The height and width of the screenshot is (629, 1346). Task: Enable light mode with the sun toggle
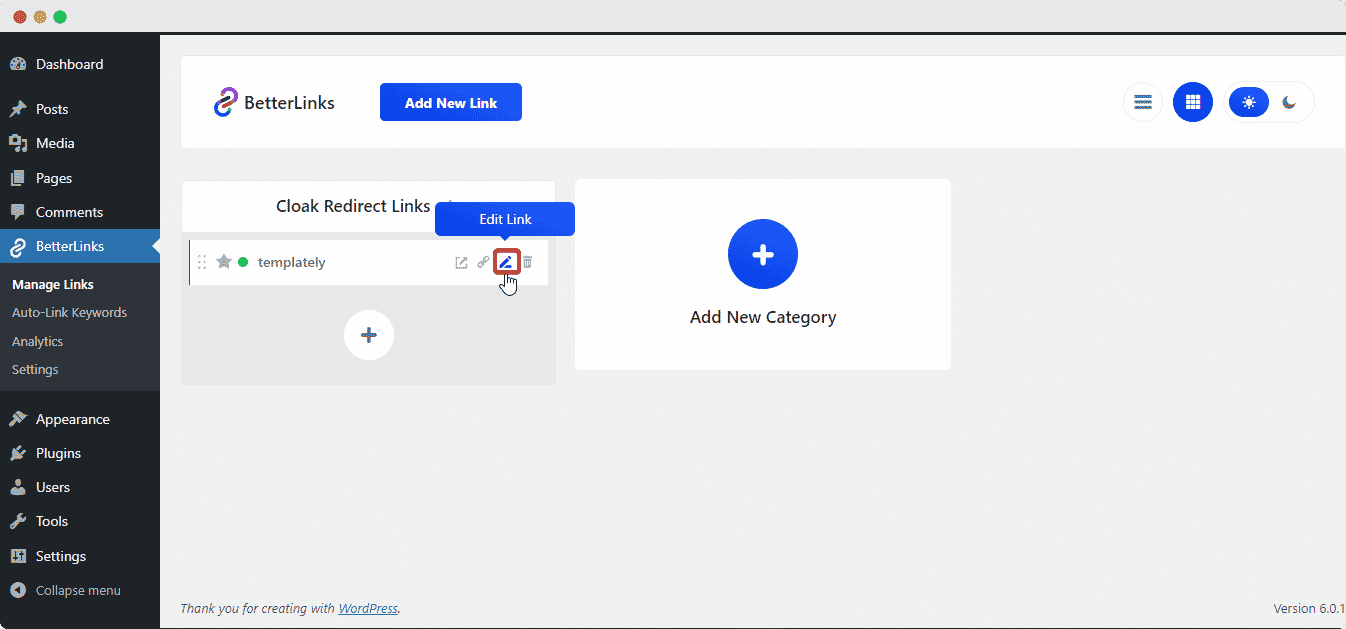tap(1248, 101)
